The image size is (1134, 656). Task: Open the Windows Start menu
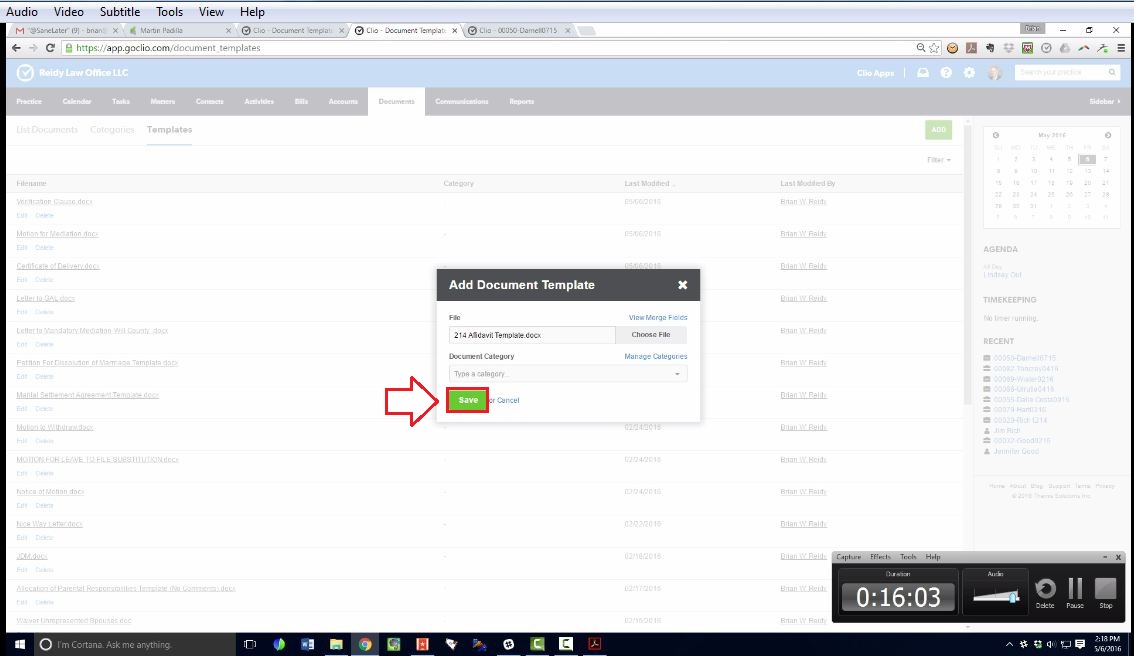20,644
